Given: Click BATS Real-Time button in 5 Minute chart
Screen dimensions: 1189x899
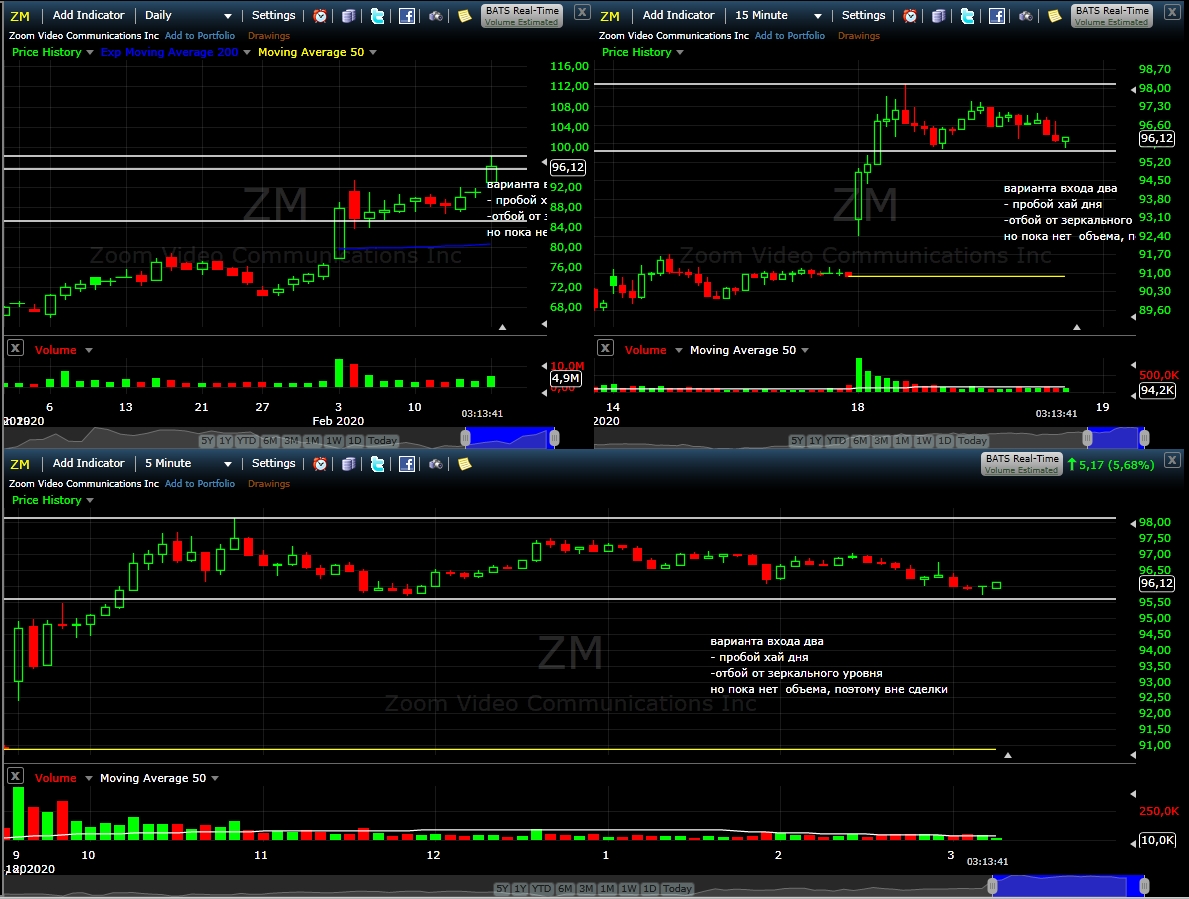Looking at the screenshot, I should (x=1021, y=464).
